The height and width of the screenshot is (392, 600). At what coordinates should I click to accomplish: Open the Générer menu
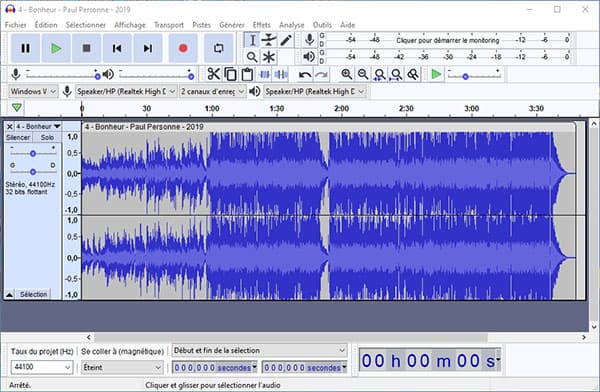pos(232,25)
